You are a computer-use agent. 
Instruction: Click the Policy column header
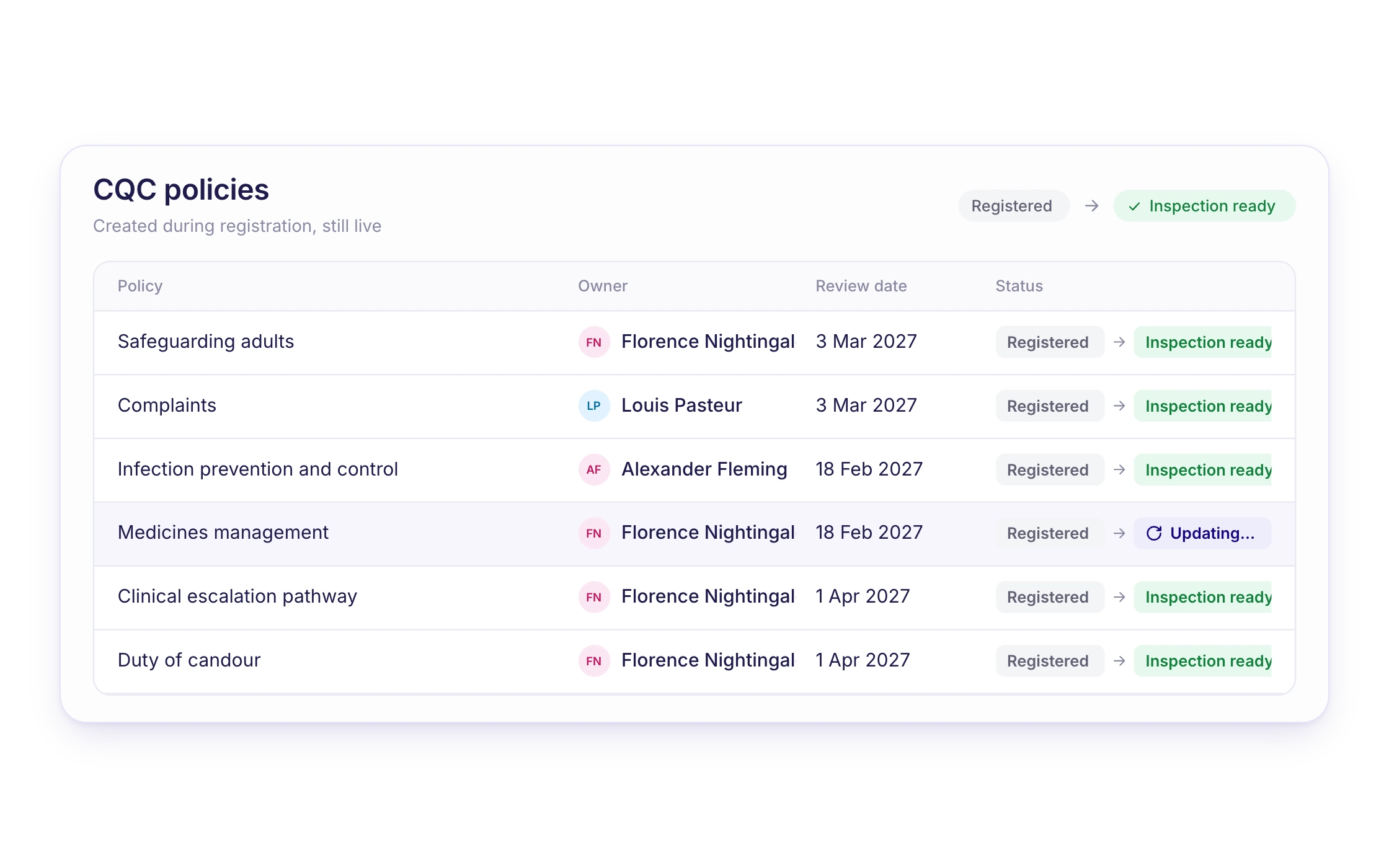pos(140,286)
